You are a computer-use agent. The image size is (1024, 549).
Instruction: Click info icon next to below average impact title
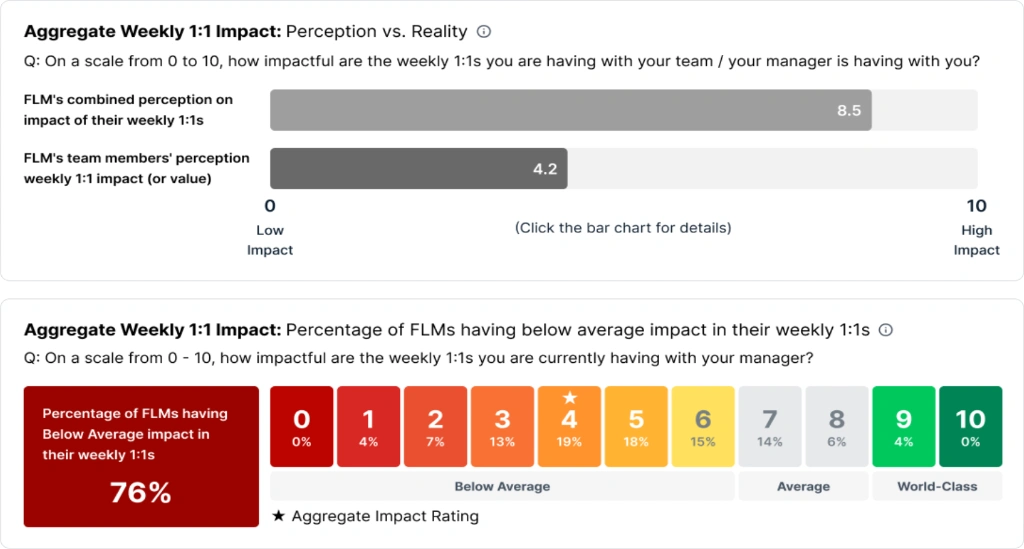(x=886, y=330)
